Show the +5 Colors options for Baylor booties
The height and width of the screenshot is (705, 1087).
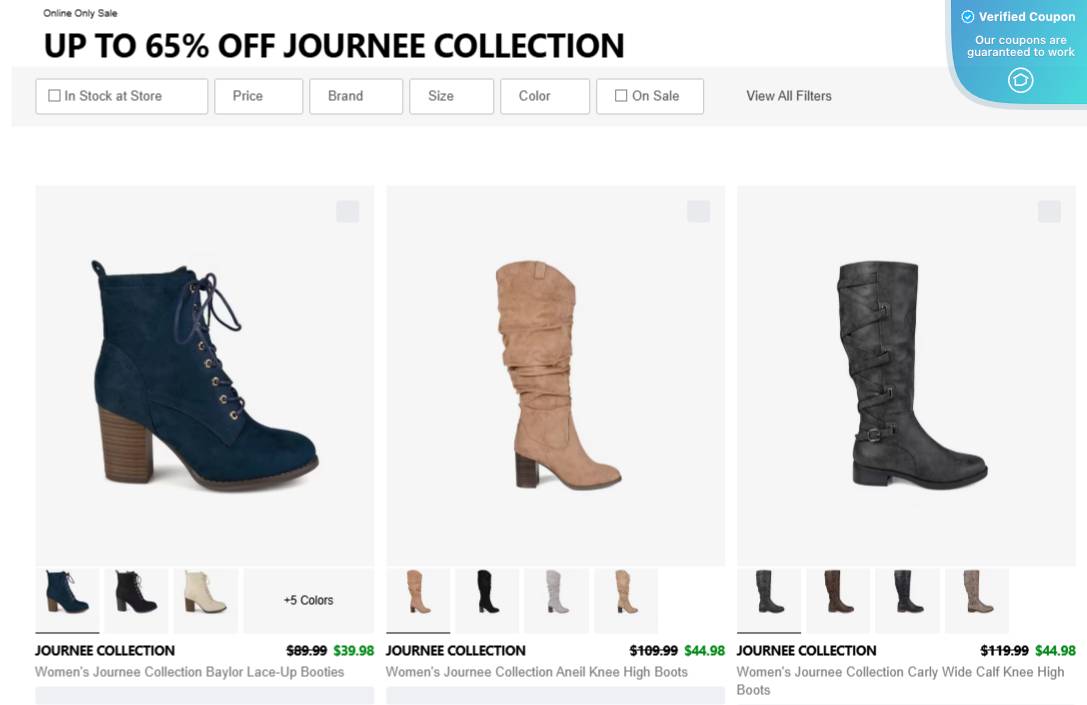tap(308, 600)
